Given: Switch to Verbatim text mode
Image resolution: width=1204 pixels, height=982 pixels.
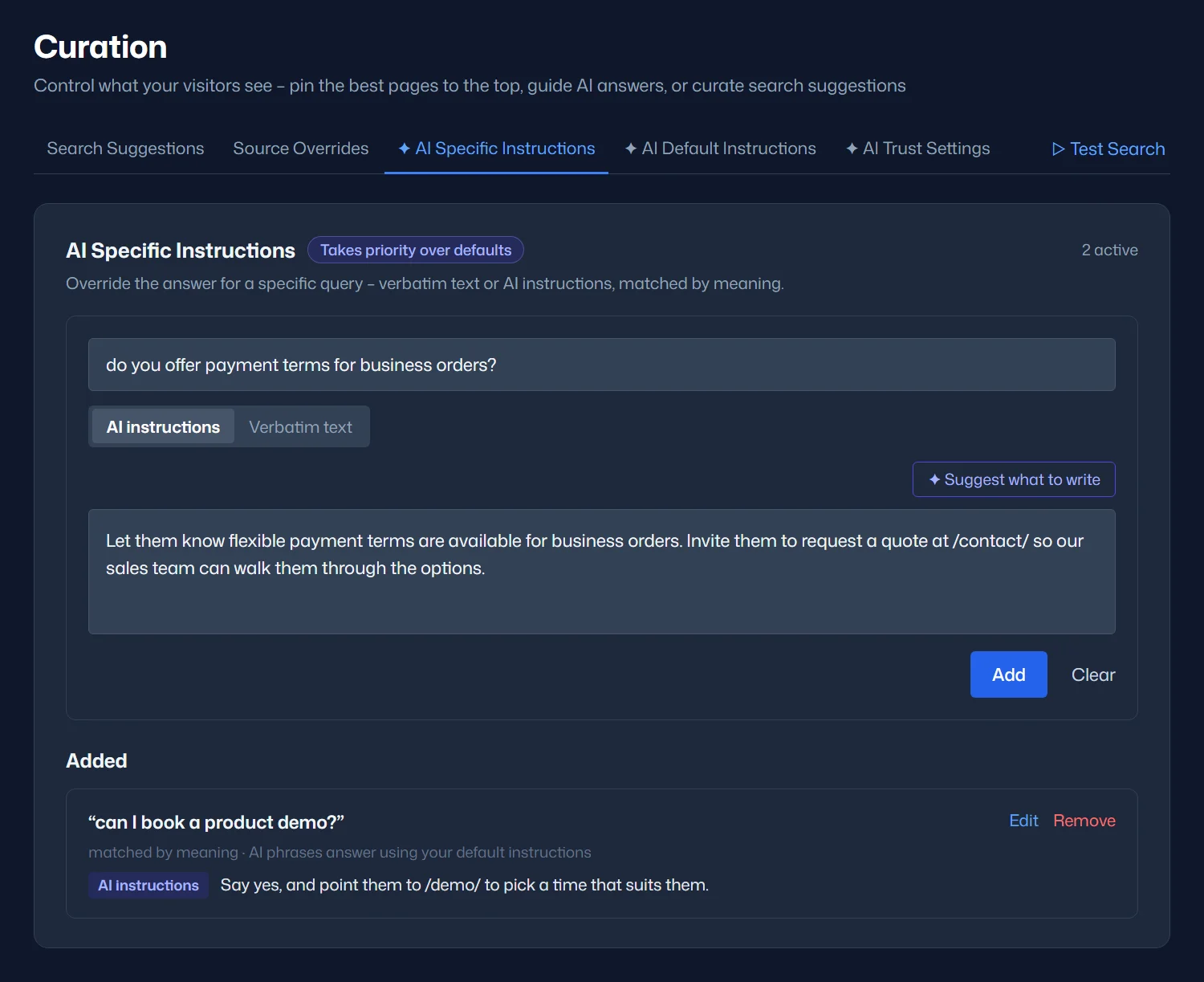Looking at the screenshot, I should 301,426.
